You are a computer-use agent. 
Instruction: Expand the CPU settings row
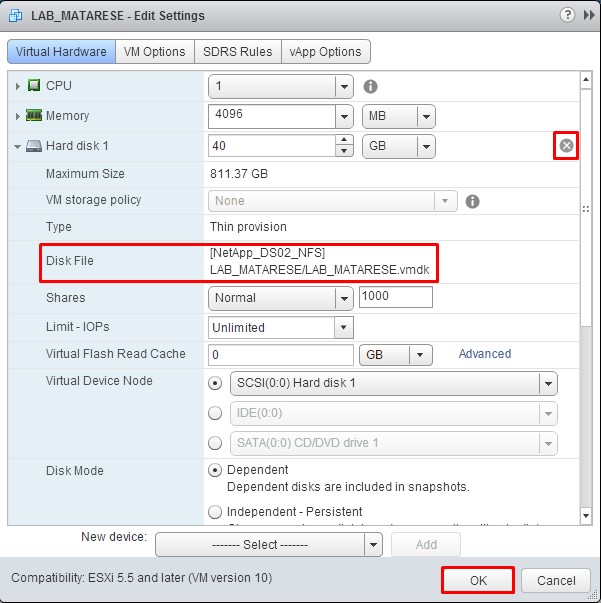[x=18, y=86]
